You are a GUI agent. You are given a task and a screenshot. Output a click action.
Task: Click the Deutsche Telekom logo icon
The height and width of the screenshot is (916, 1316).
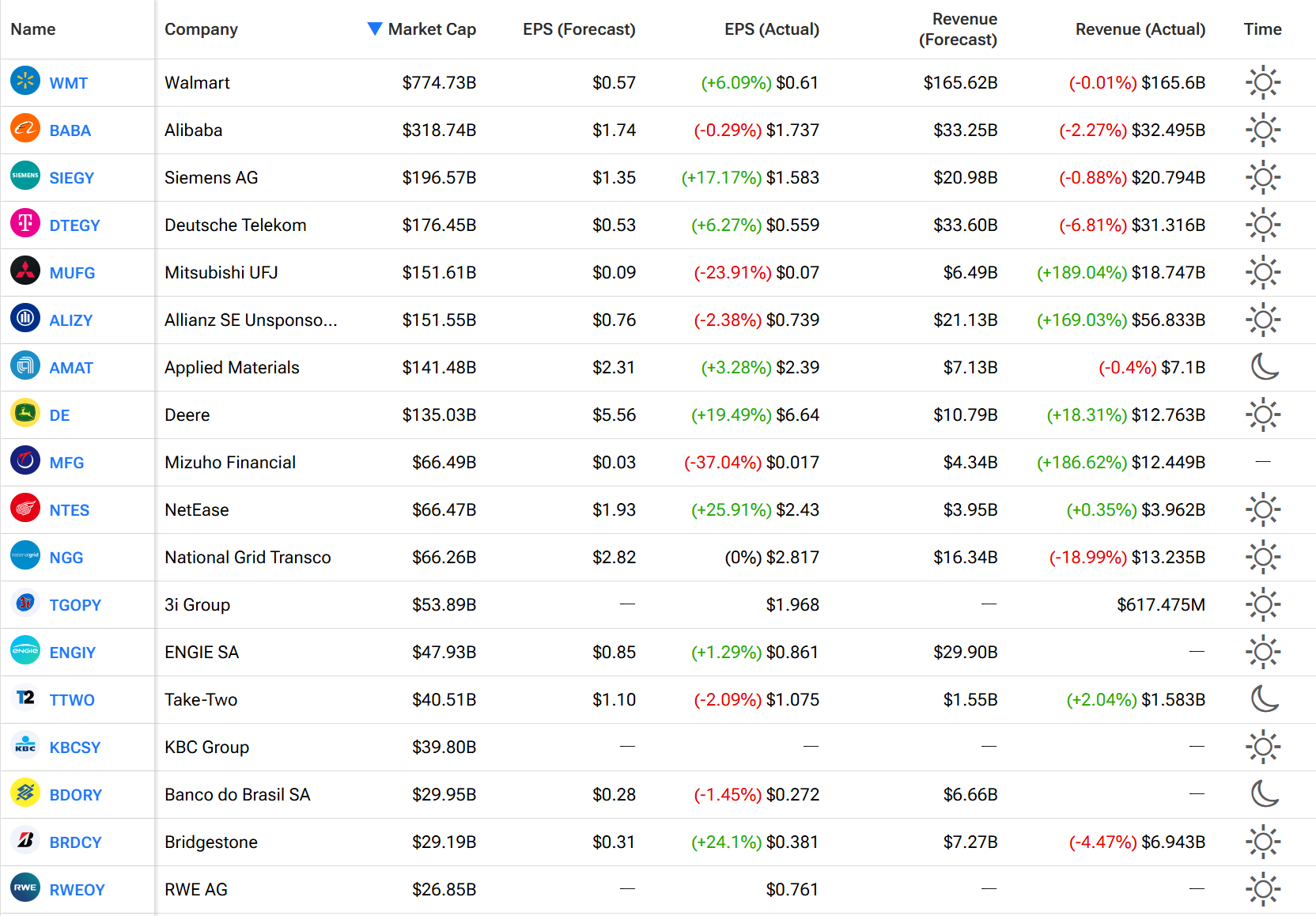25,223
